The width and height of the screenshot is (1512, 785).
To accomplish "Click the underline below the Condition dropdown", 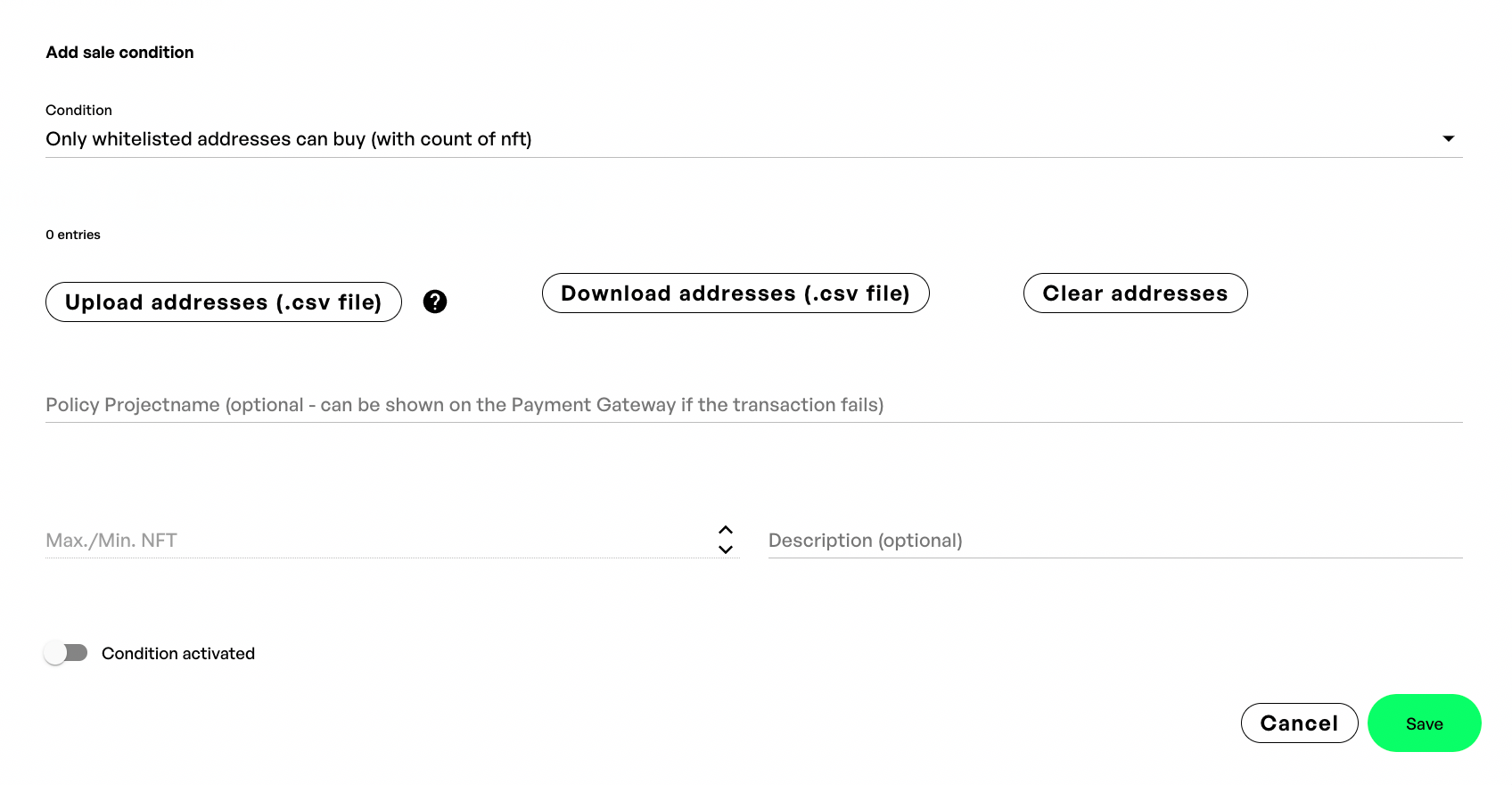I will [753, 158].
